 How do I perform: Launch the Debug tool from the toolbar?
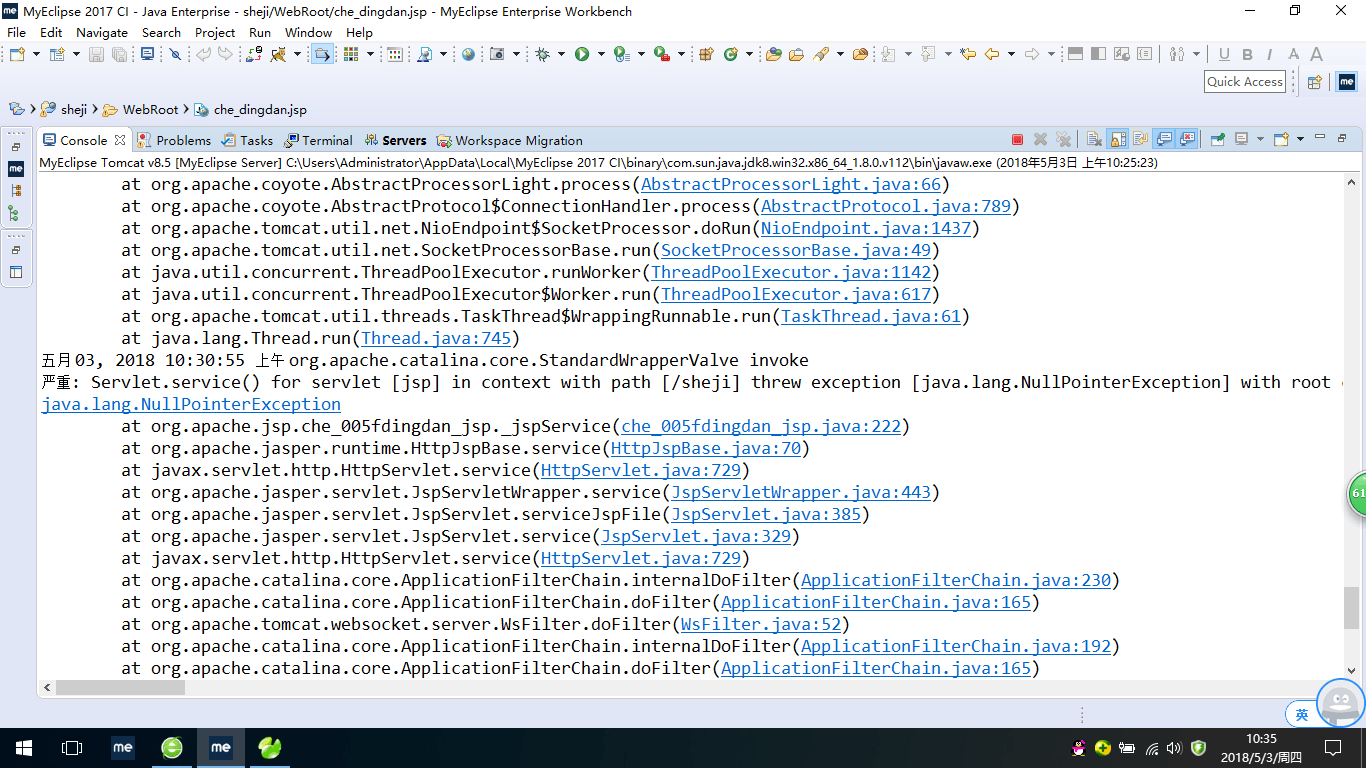pos(541,54)
